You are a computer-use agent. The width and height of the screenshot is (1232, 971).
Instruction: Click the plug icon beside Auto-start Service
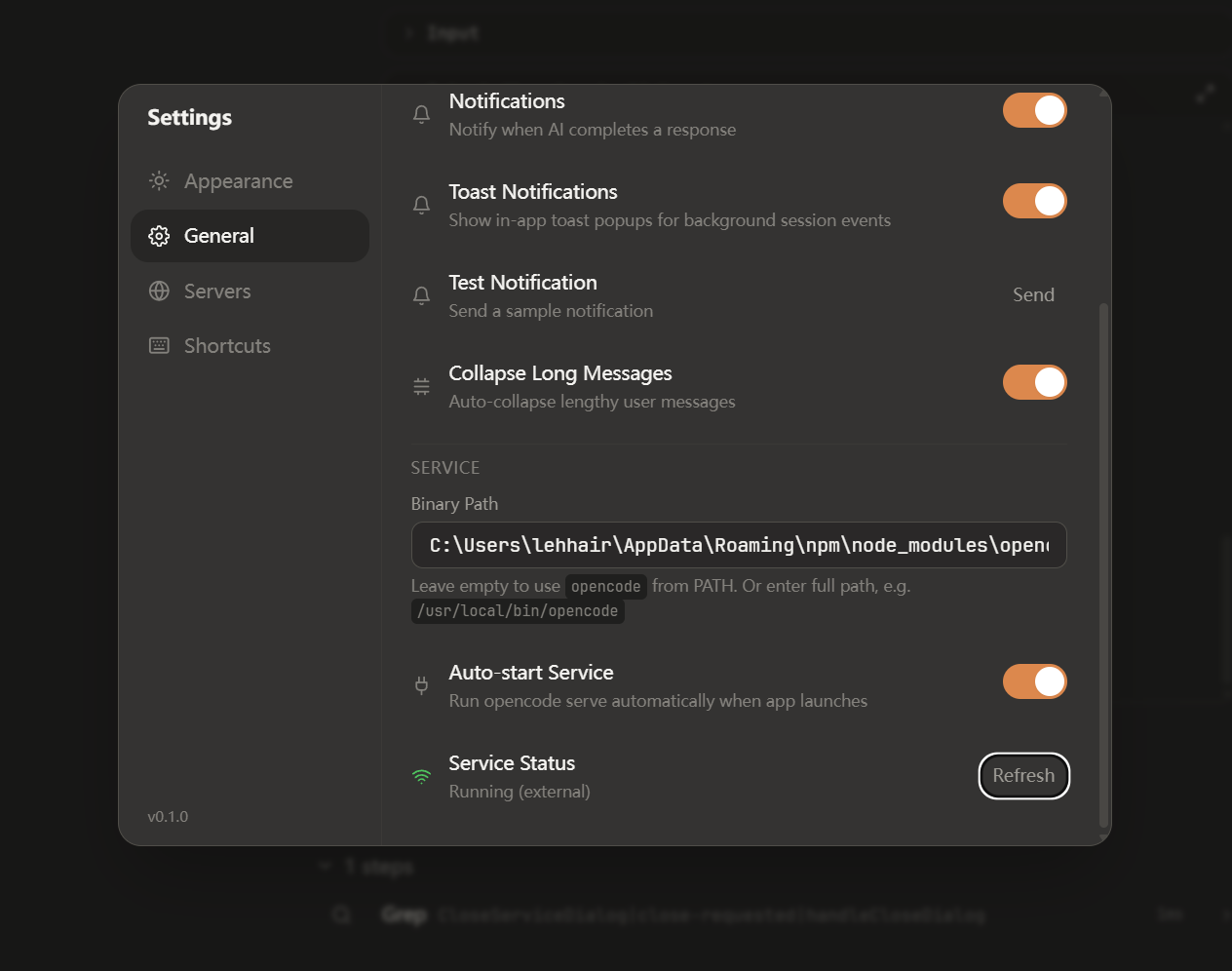[x=421, y=686]
